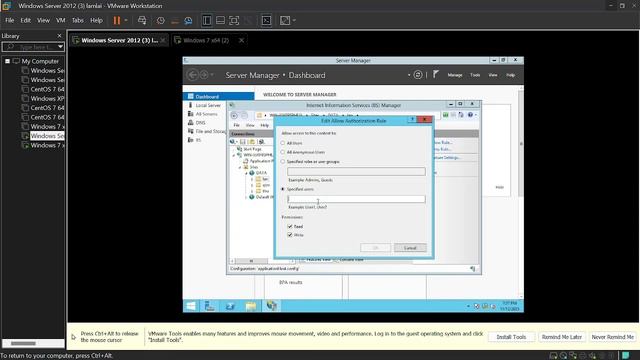Click Never Remind Me
This screenshot has height=360, width=640.
pos(613,337)
